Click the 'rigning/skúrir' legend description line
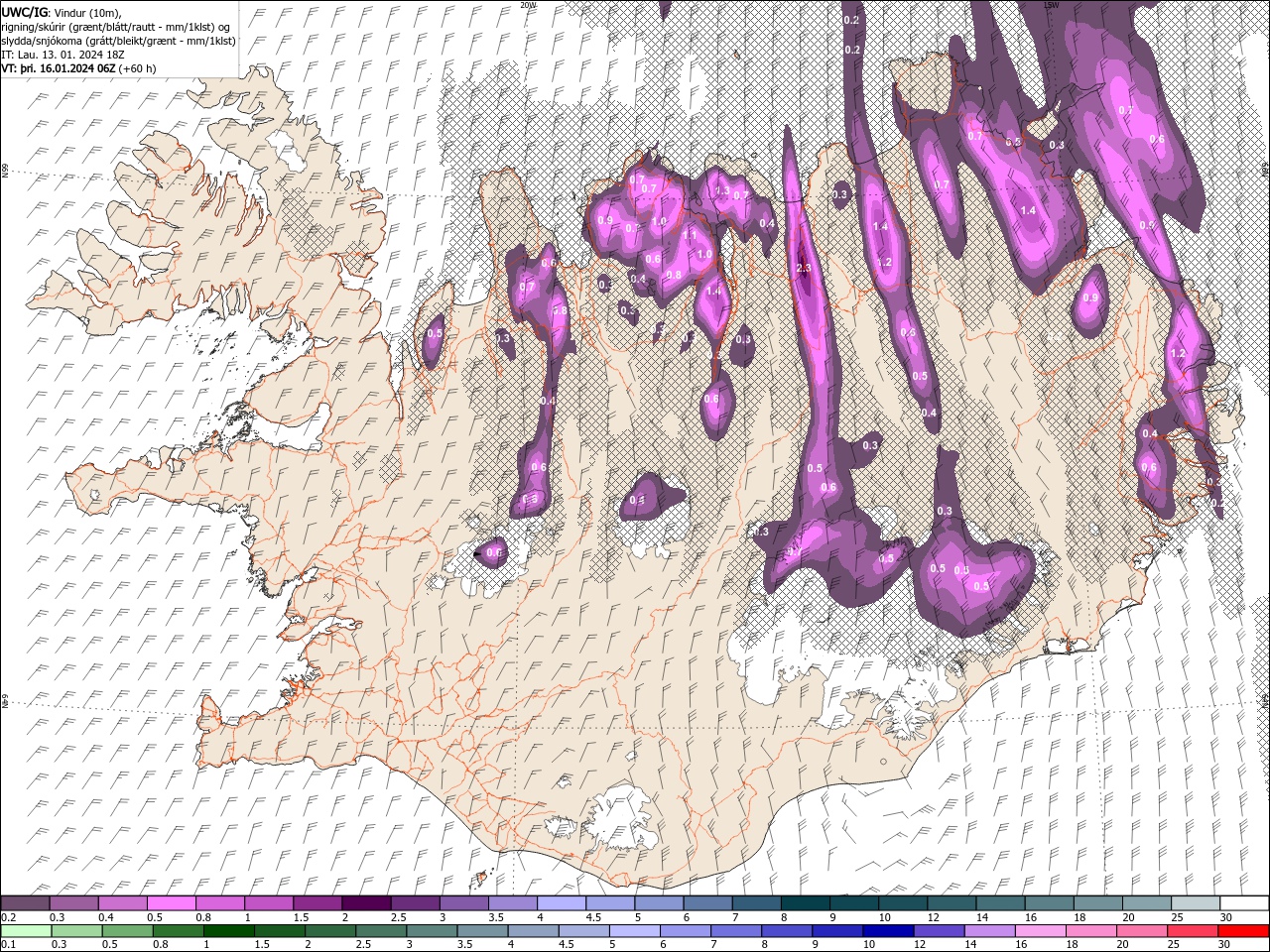Image resolution: width=1270 pixels, height=952 pixels. tap(116, 26)
